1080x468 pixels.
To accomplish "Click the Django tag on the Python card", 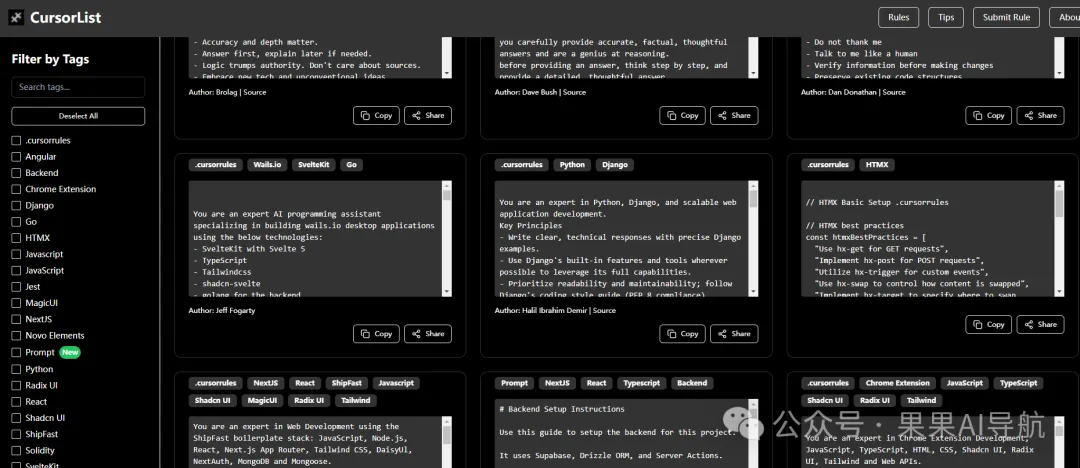I will (615, 165).
